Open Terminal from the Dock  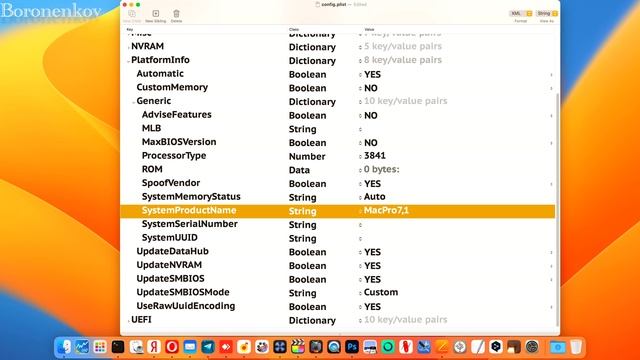118,347
